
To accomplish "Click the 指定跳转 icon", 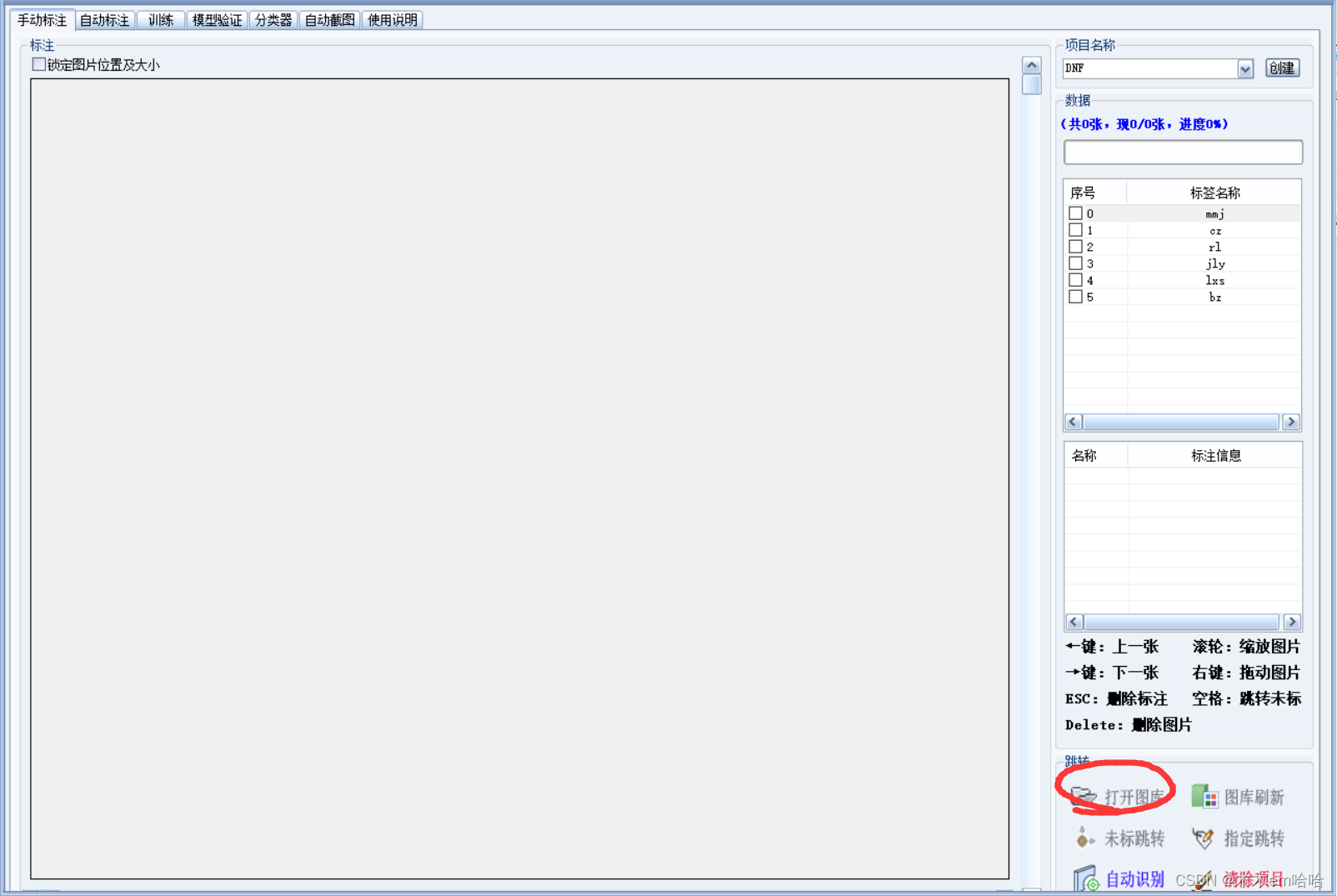I will (1203, 838).
